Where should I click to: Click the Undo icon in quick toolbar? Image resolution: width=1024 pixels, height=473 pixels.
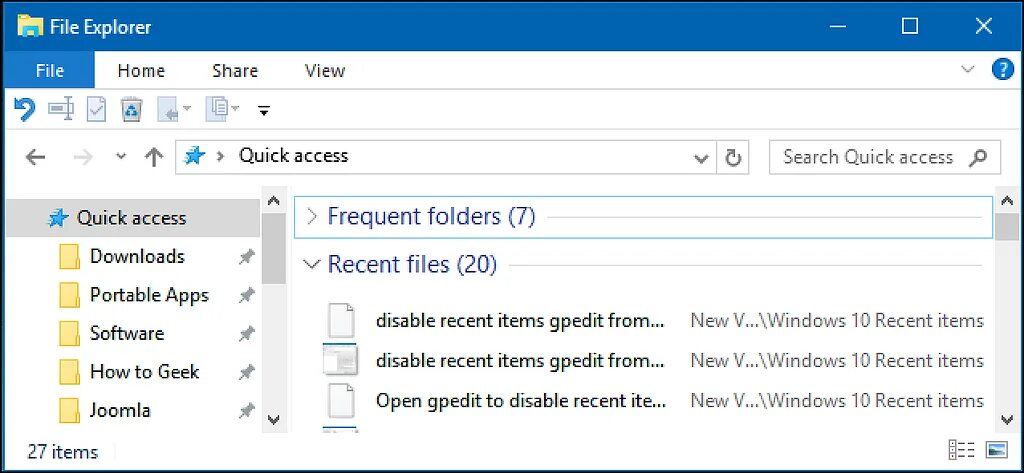tap(25, 109)
